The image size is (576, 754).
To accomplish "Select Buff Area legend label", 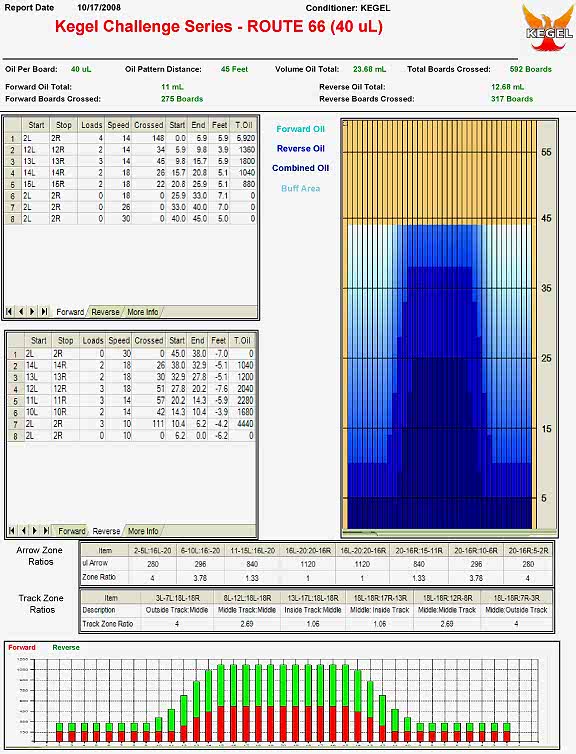I will [301, 188].
